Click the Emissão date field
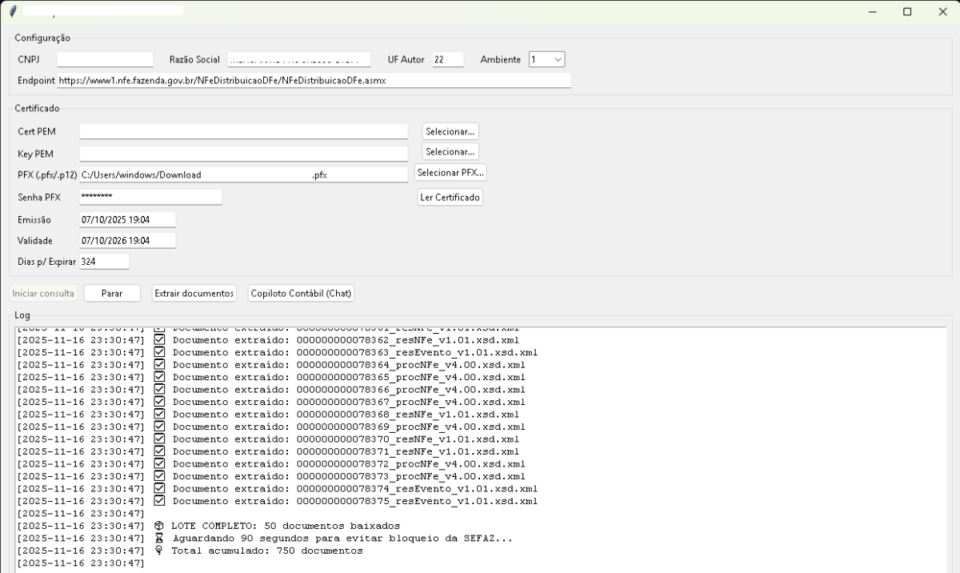This screenshot has width=960, height=573. [x=127, y=220]
